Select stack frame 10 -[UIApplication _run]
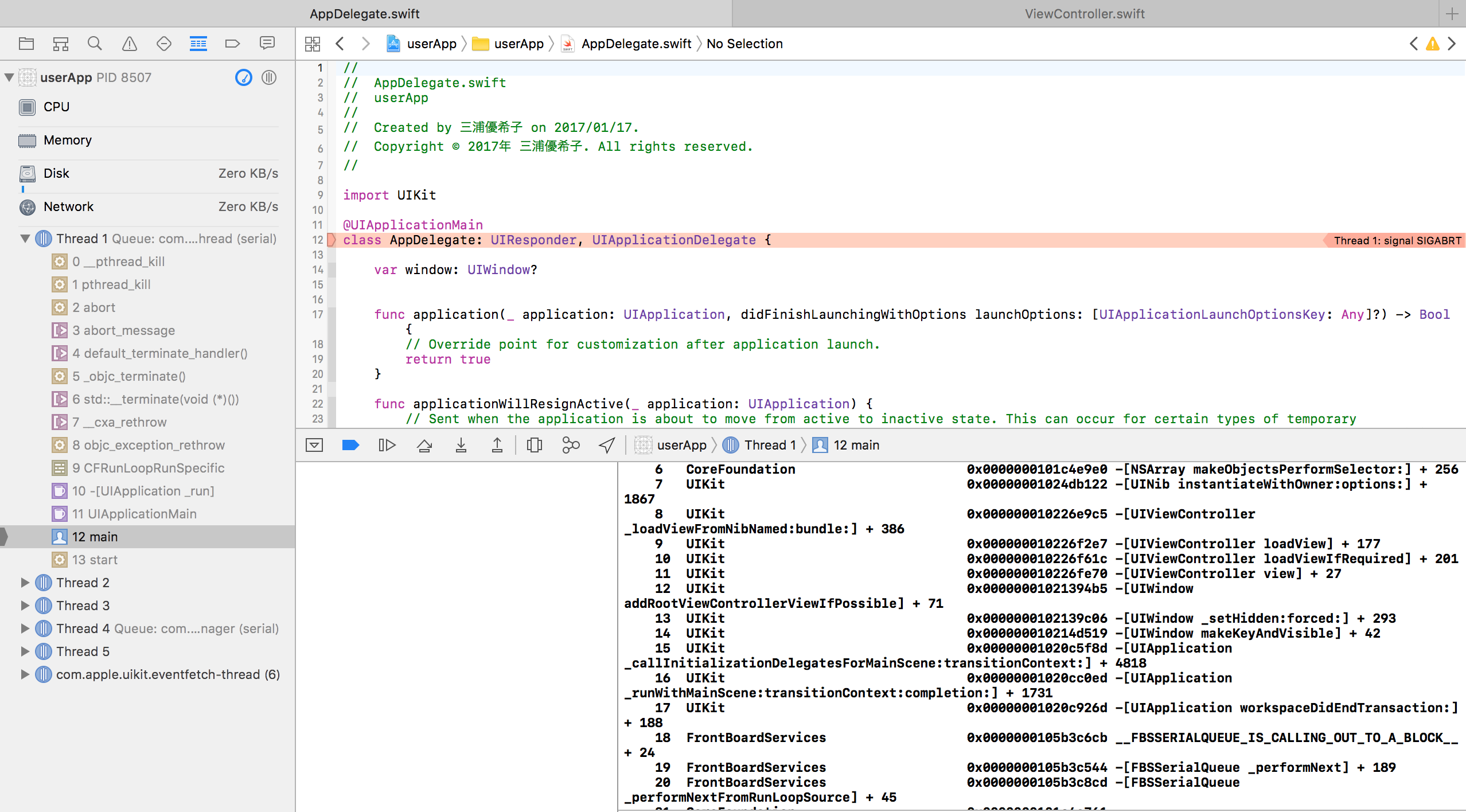The height and width of the screenshot is (812, 1466). [143, 491]
